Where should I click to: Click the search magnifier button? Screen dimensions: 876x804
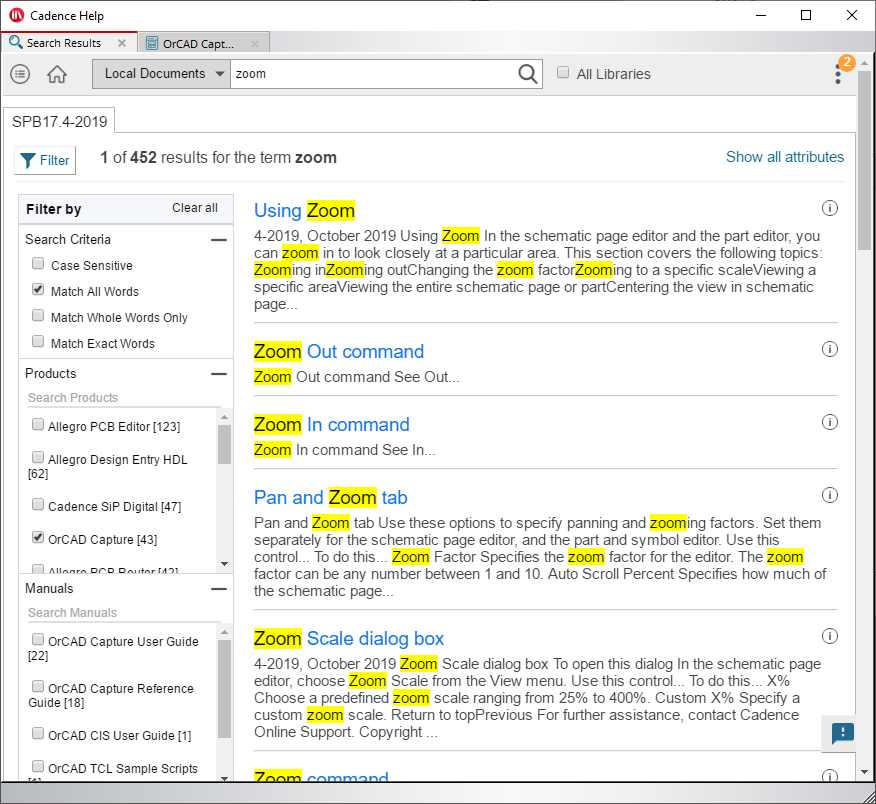coord(527,74)
